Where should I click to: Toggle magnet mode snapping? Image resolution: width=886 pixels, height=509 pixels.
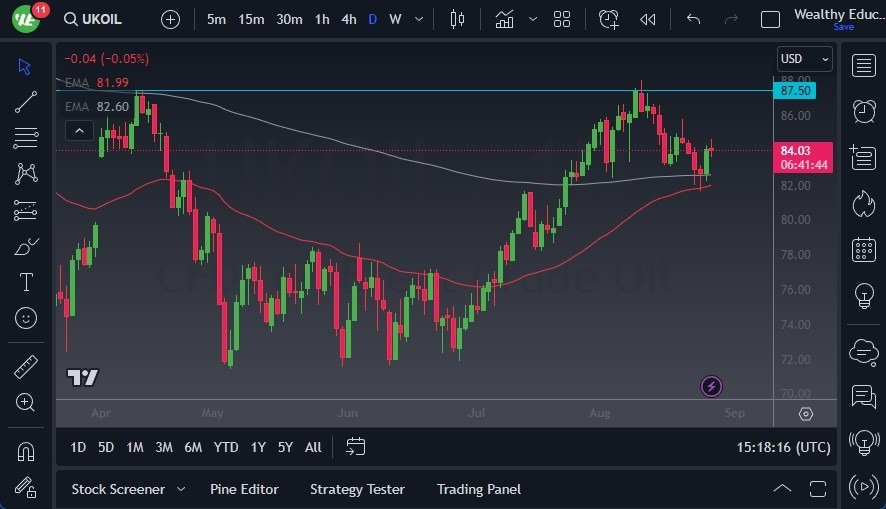coord(26,451)
